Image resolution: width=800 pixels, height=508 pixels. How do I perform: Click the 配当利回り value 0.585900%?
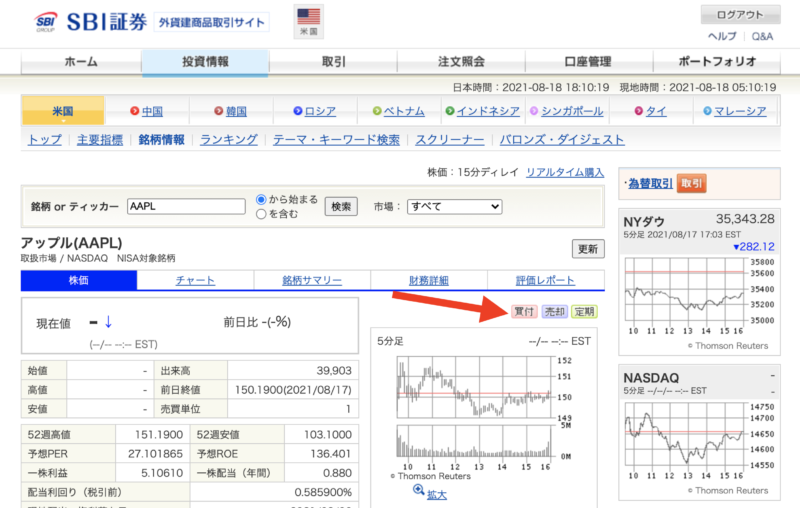click(323, 493)
